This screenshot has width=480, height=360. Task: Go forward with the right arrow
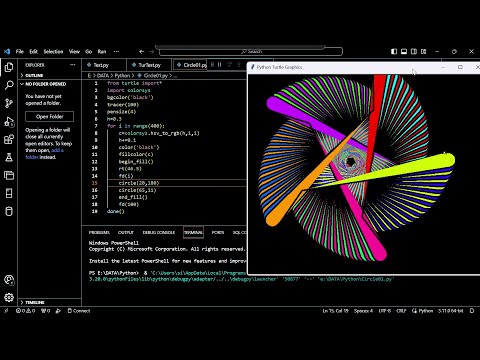pyautogui.click(x=152, y=51)
